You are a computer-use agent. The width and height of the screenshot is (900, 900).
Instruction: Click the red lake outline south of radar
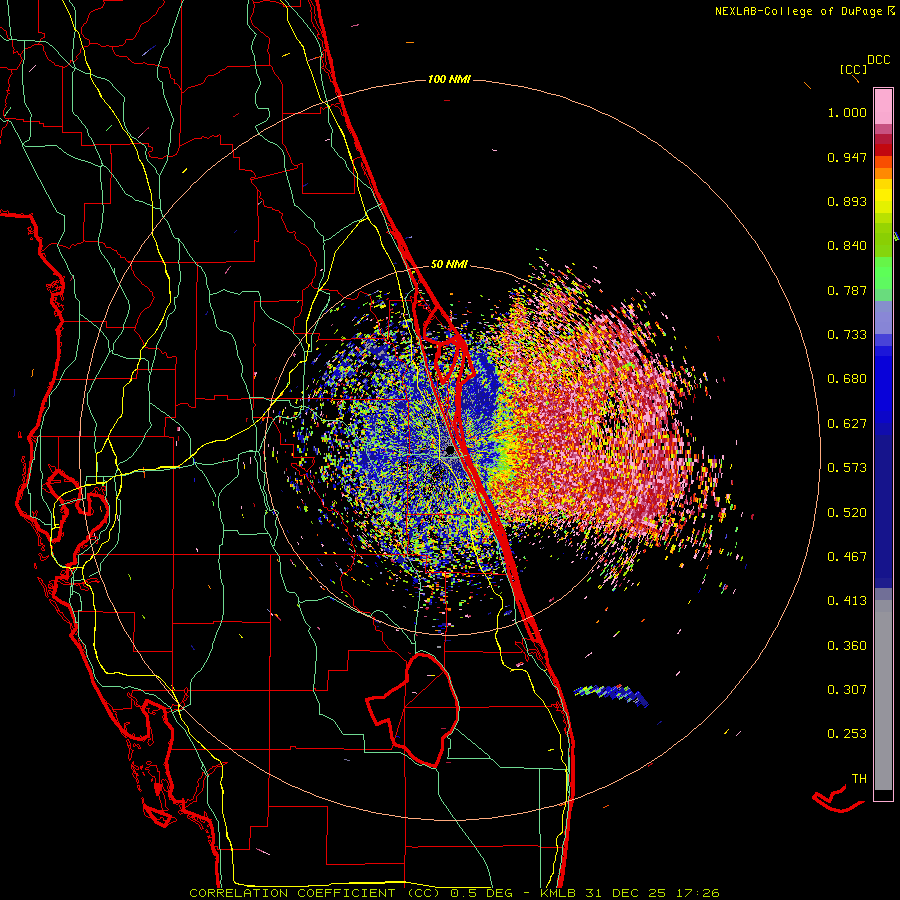(x=414, y=709)
